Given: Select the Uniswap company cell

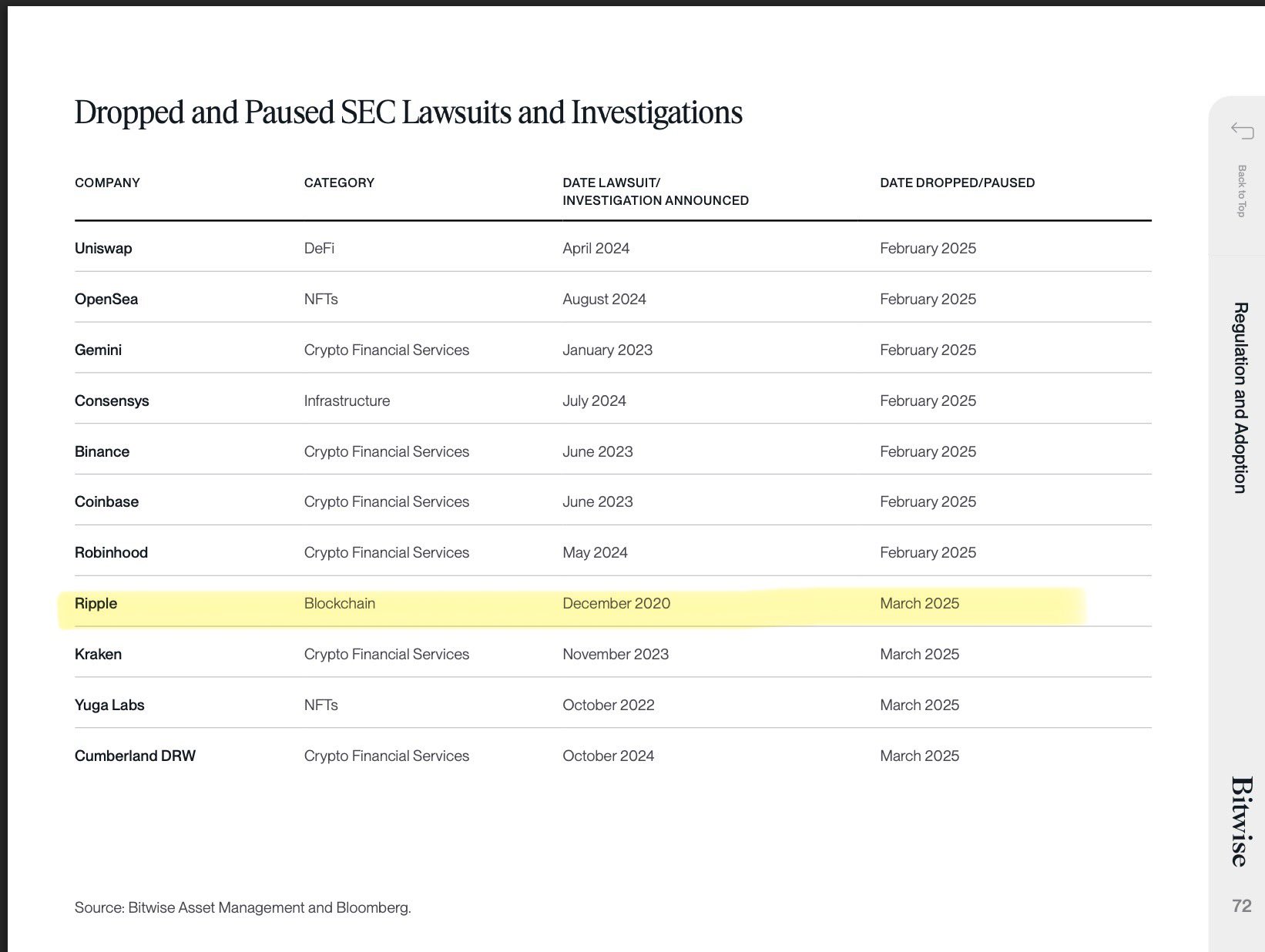Looking at the screenshot, I should [x=103, y=248].
